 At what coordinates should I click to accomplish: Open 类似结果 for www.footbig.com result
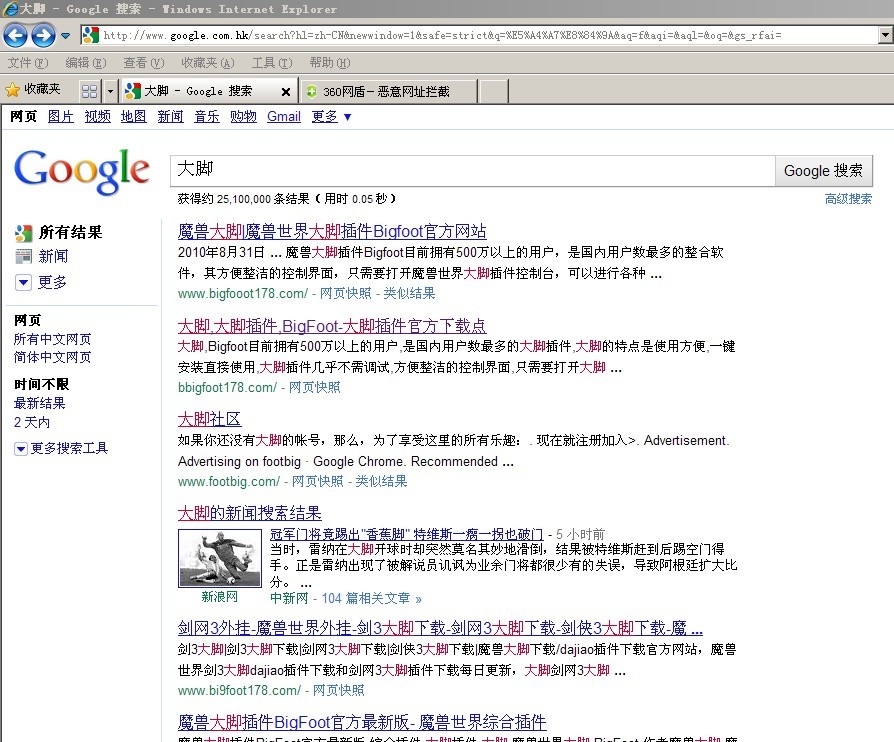[x=381, y=482]
